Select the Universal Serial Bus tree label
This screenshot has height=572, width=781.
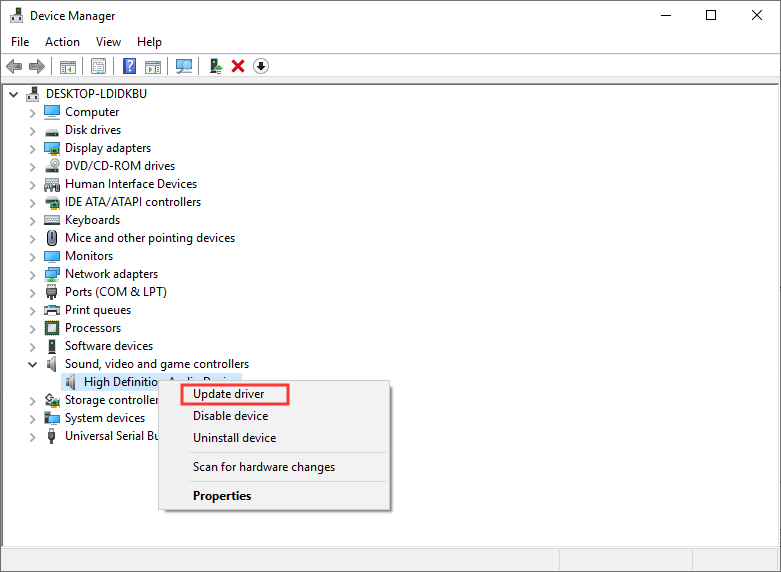point(112,436)
